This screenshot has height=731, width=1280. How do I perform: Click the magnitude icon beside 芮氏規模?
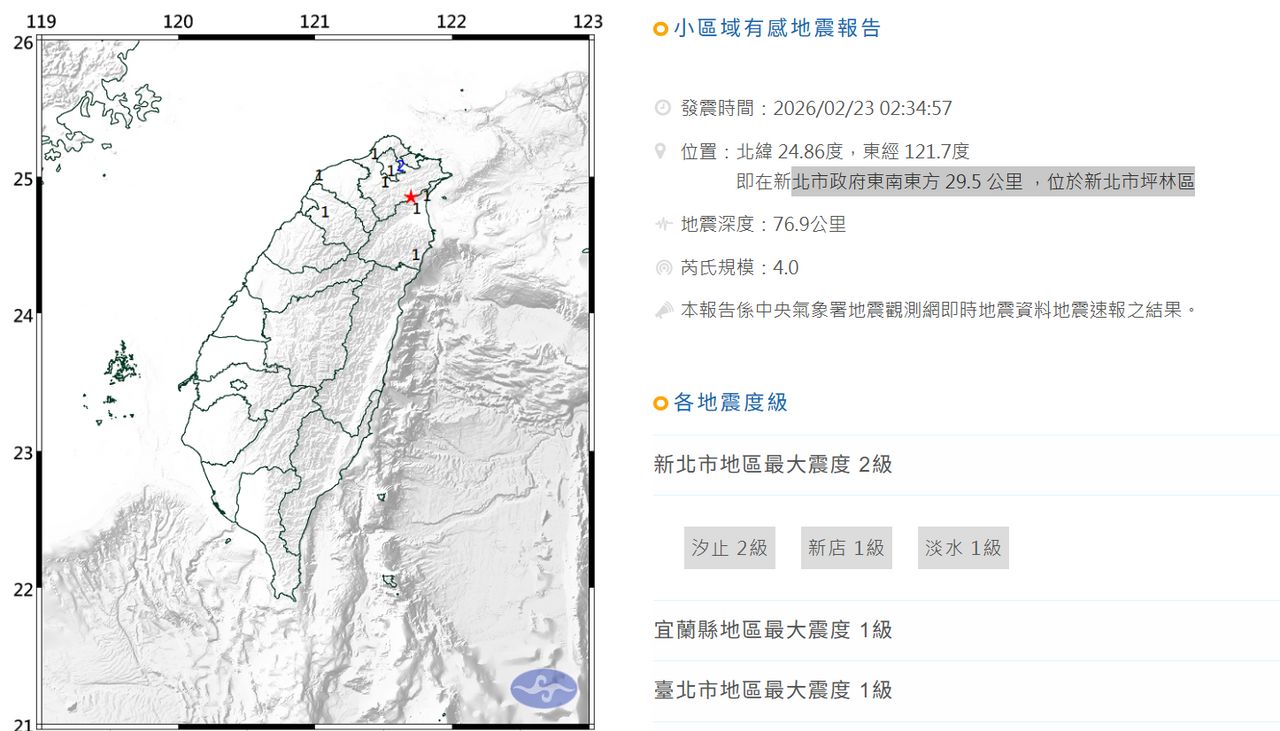[x=662, y=267]
